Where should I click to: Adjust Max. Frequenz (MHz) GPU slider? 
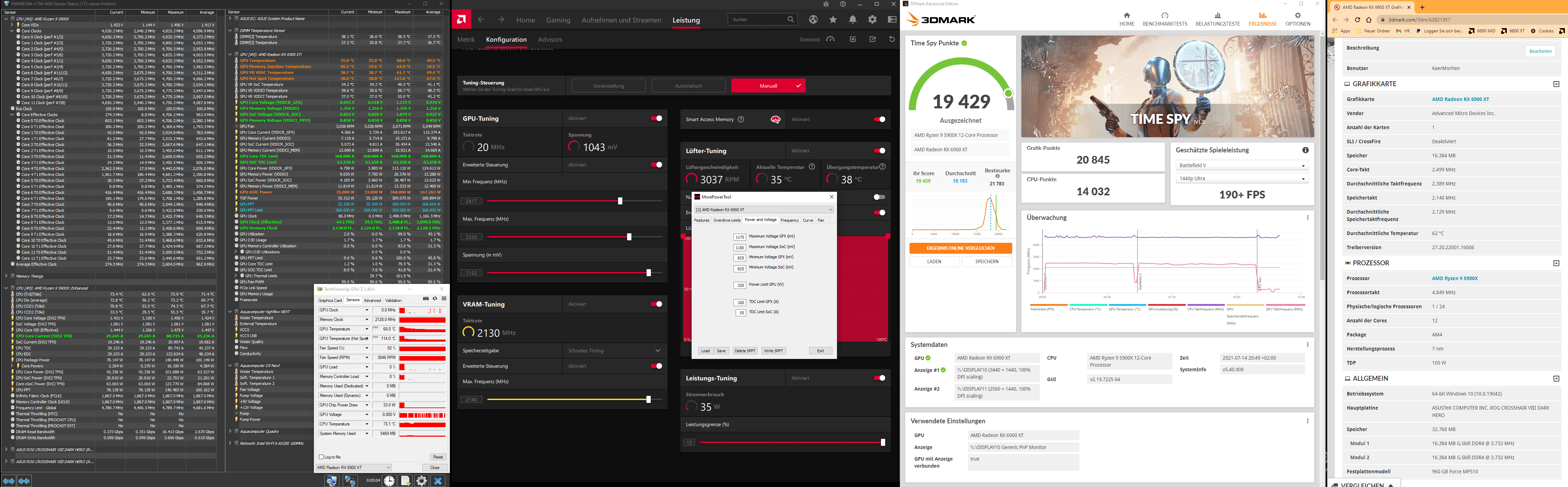point(629,237)
